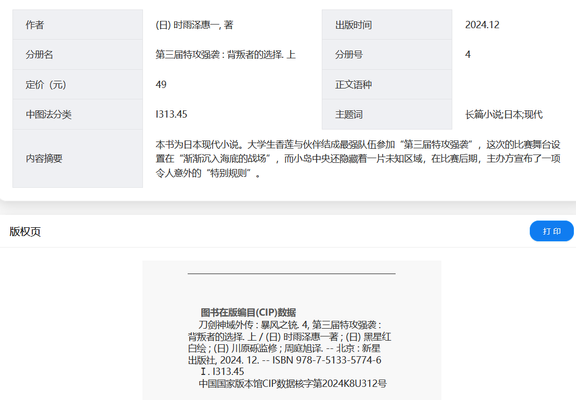576x400 pixels.
Task: Select CIP line 白绘;(日)川原砾监修;周庭旭译
Action: click(284, 348)
